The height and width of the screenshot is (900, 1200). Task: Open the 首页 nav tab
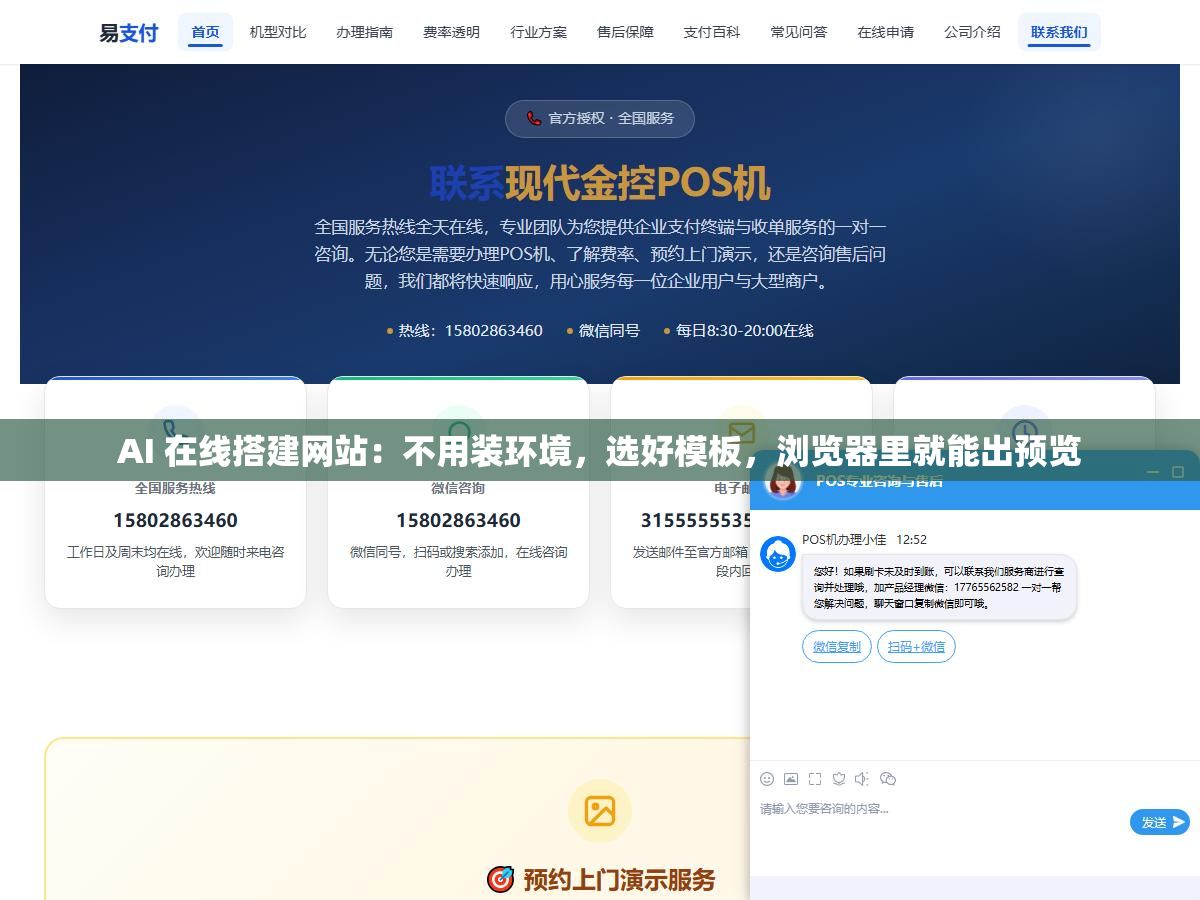pos(206,32)
